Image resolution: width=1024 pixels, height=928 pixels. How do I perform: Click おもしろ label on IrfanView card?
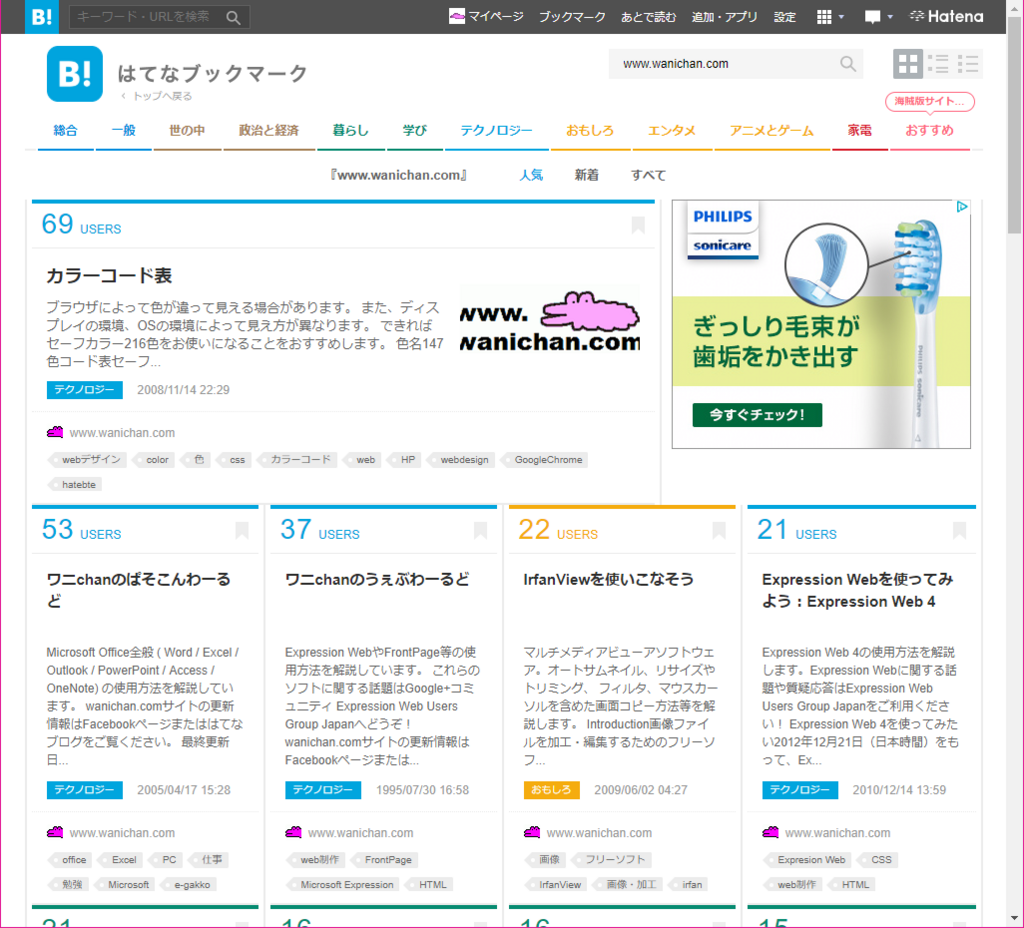click(x=551, y=790)
